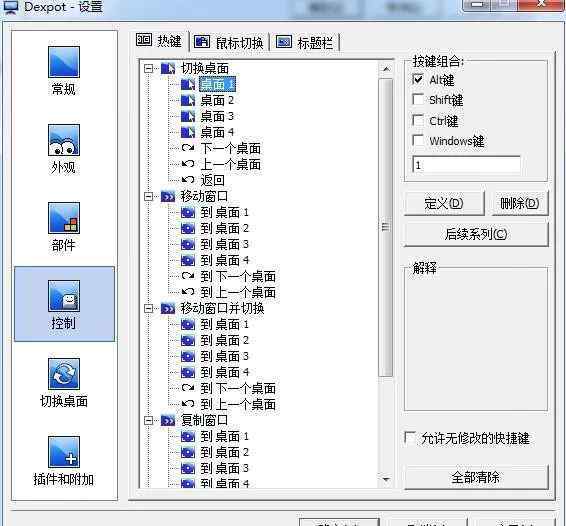Select the 切换桌面 sidebar icon

[64, 374]
